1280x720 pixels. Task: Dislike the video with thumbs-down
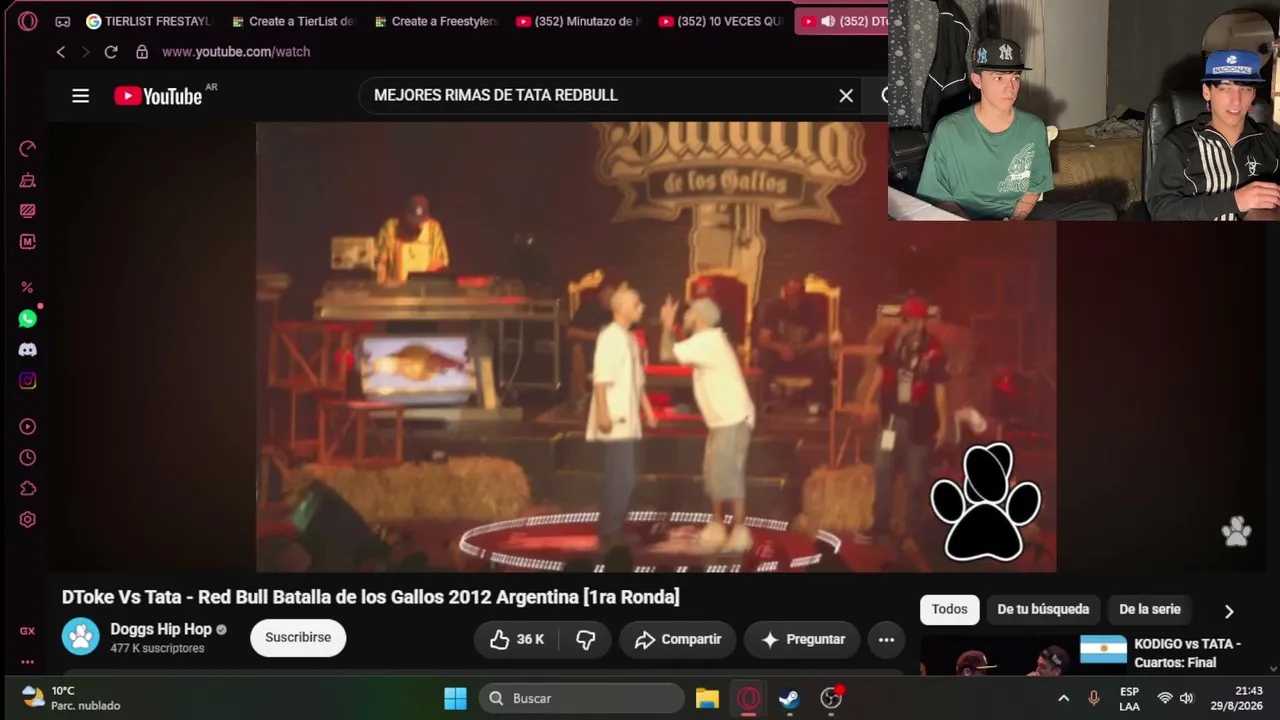(x=586, y=639)
